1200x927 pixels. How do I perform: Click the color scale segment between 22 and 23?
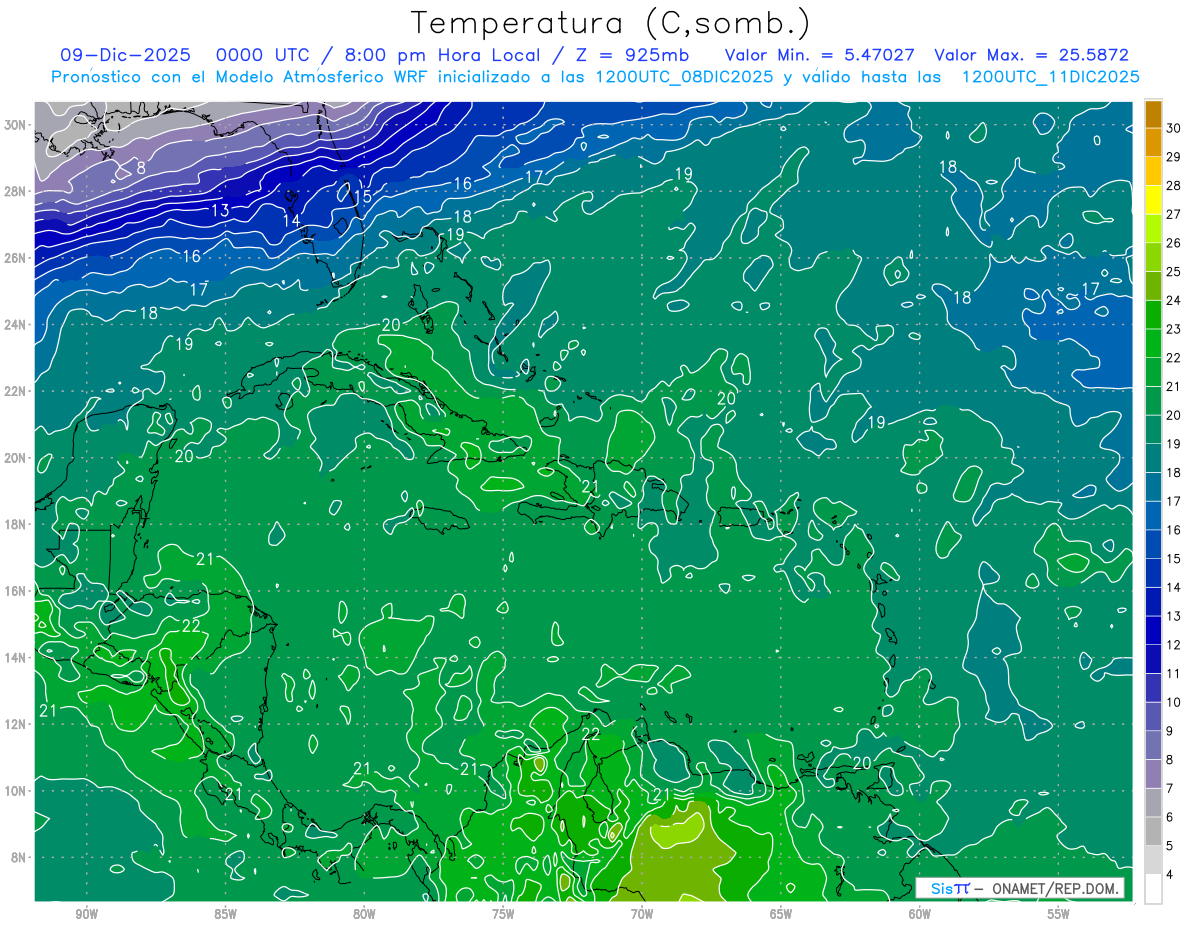tap(1153, 343)
